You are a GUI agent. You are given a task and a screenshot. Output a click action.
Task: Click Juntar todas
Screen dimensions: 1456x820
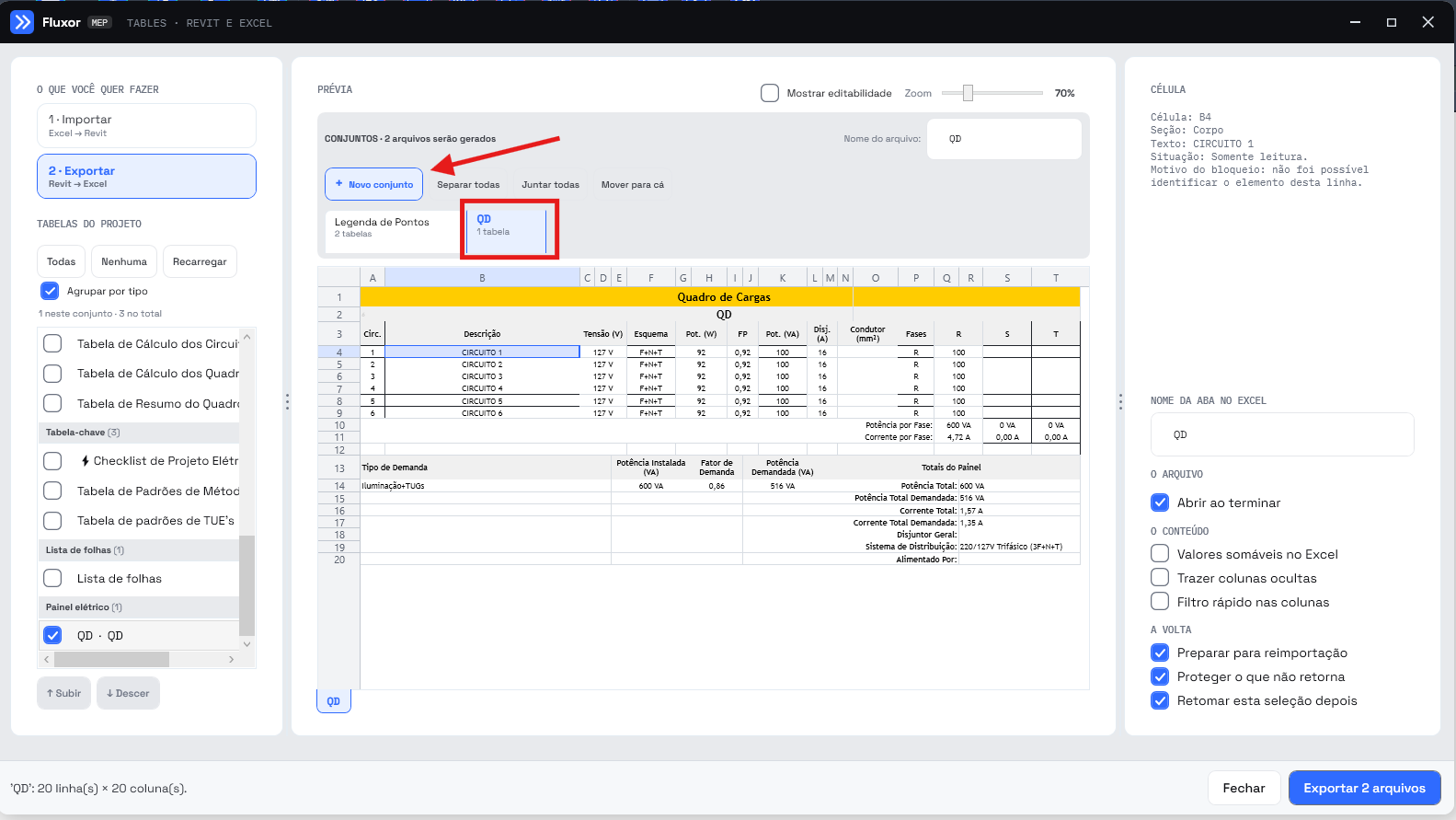tap(550, 185)
